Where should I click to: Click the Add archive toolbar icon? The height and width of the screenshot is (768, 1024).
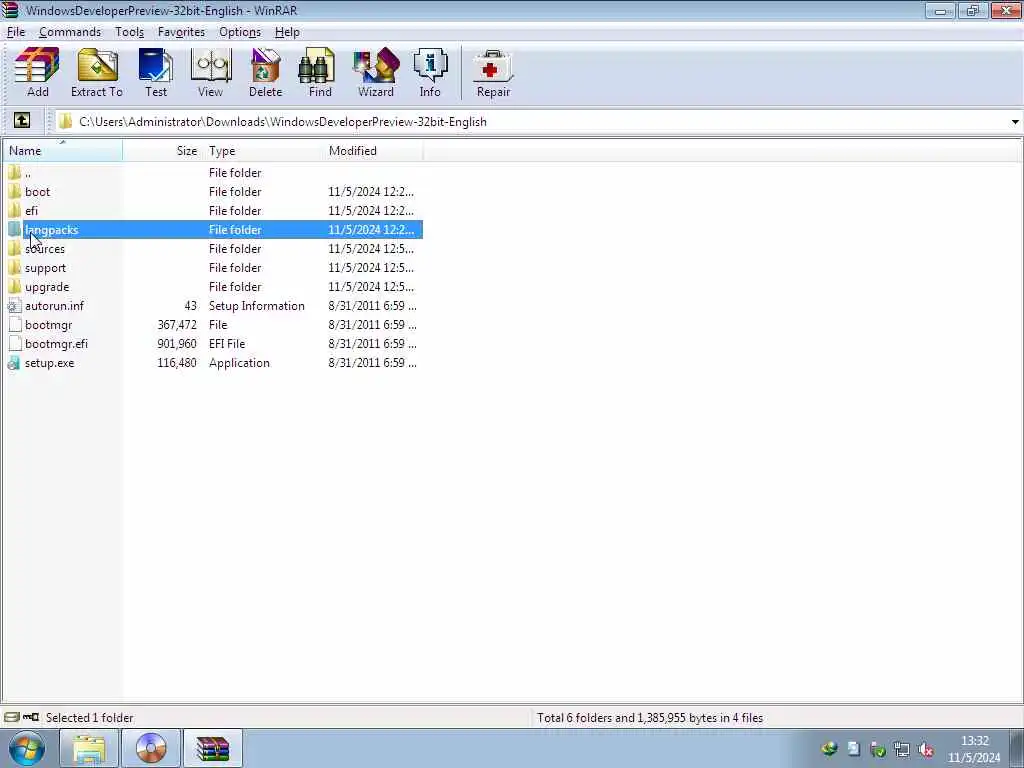37,72
